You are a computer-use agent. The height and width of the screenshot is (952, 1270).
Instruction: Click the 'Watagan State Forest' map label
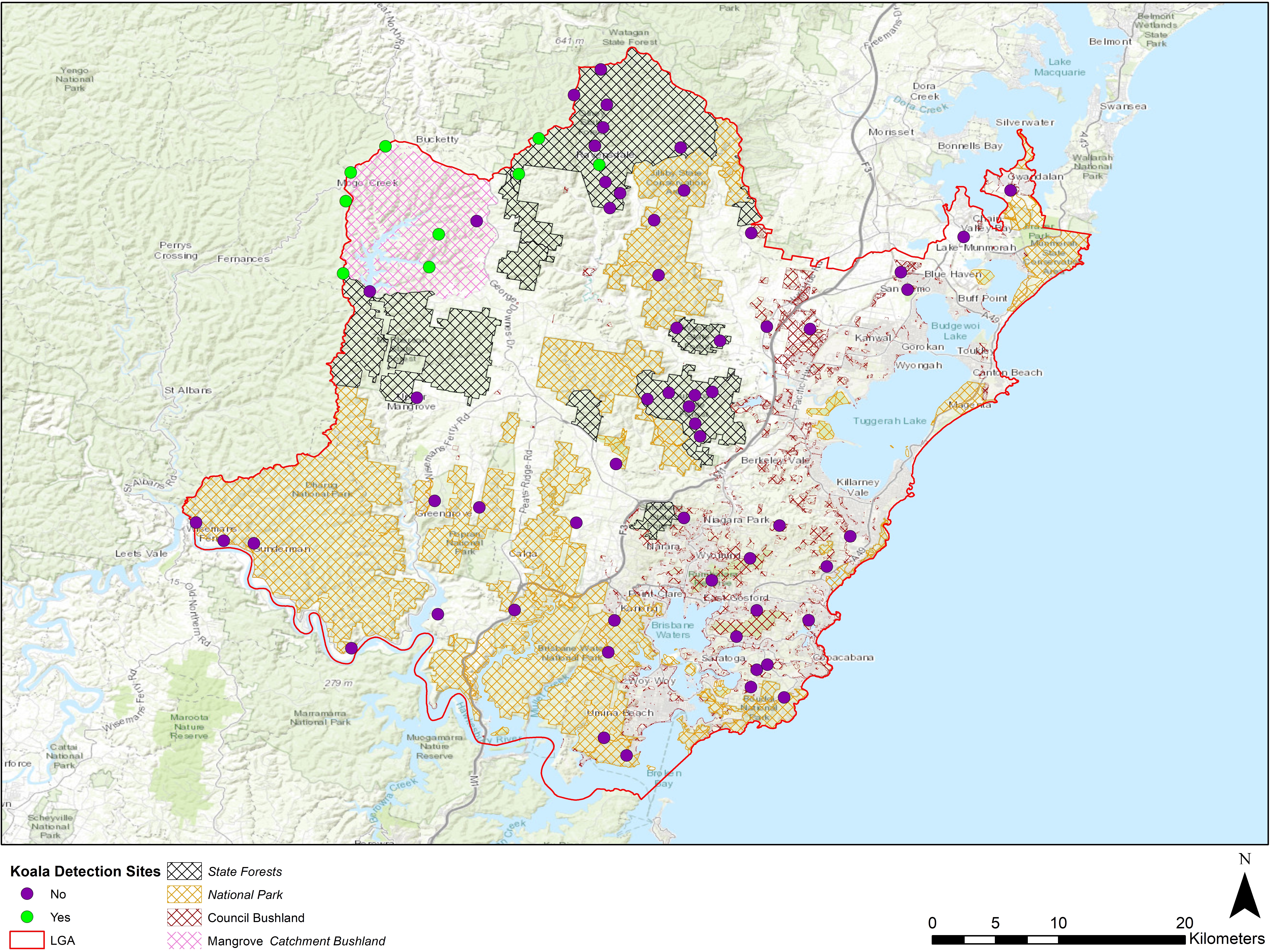click(x=629, y=37)
